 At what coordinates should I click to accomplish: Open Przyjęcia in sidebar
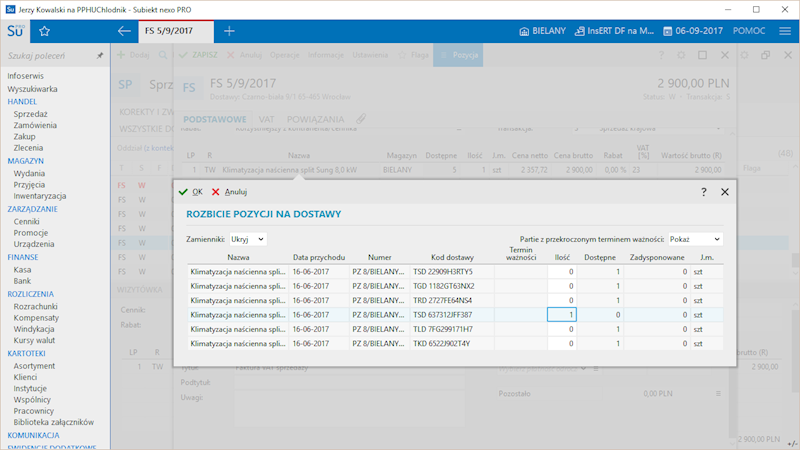pyautogui.click(x=29, y=185)
